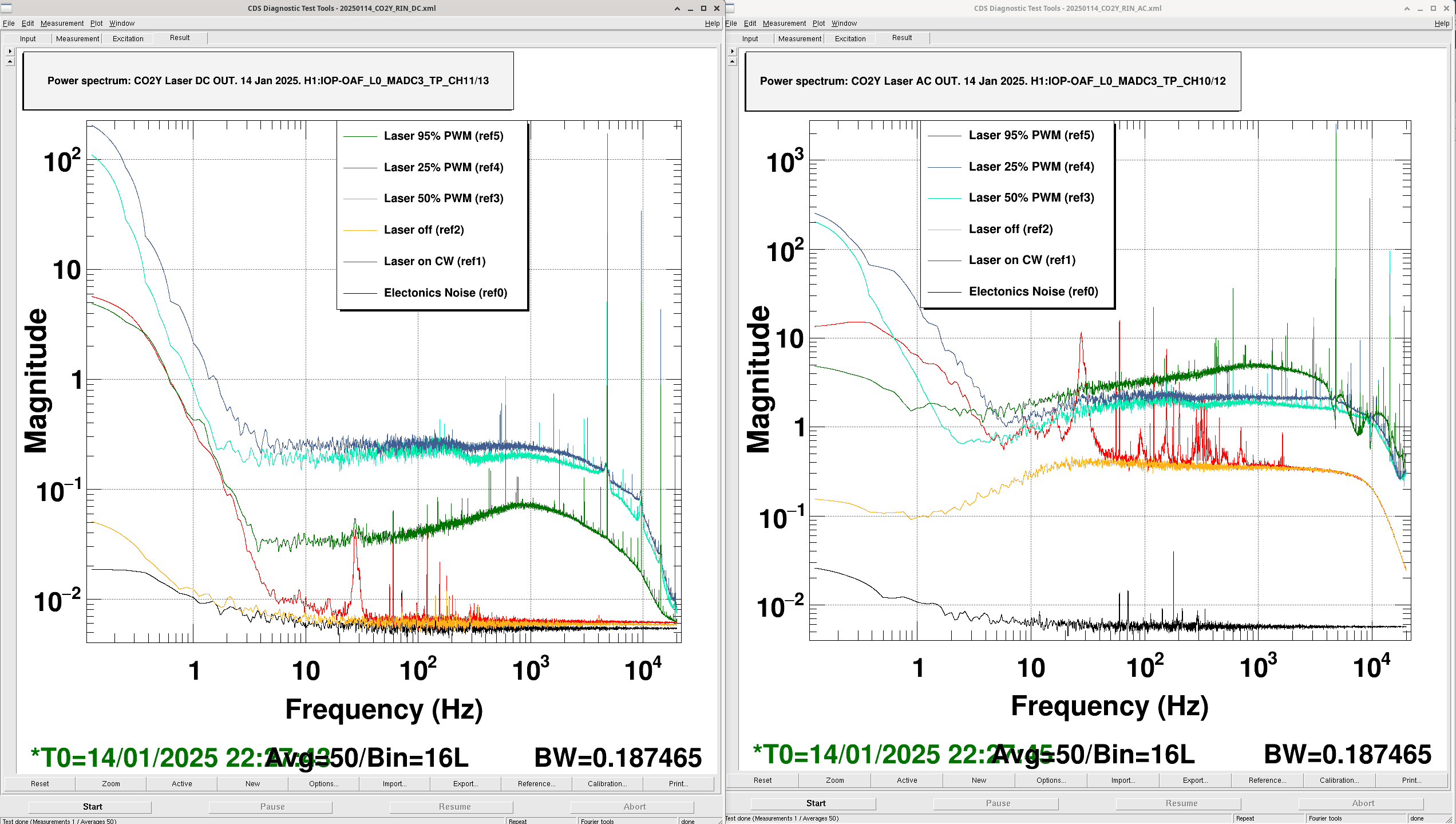Switch to the Excitation tab in DC window
1456x824 pixels.
pyautogui.click(x=128, y=38)
